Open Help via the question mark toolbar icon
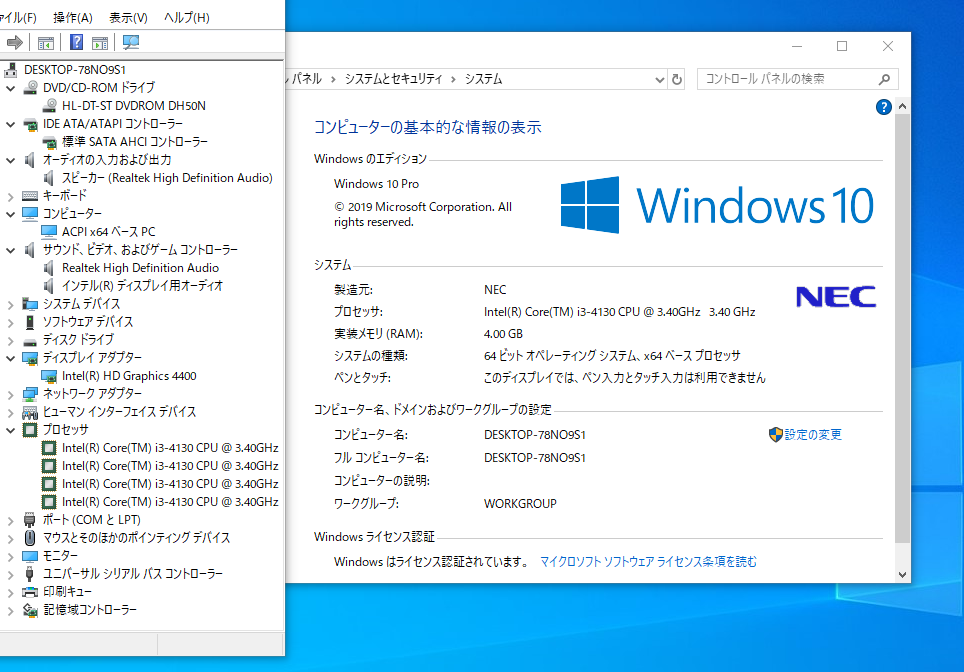Viewport: 964px width, 672px height. click(76, 42)
